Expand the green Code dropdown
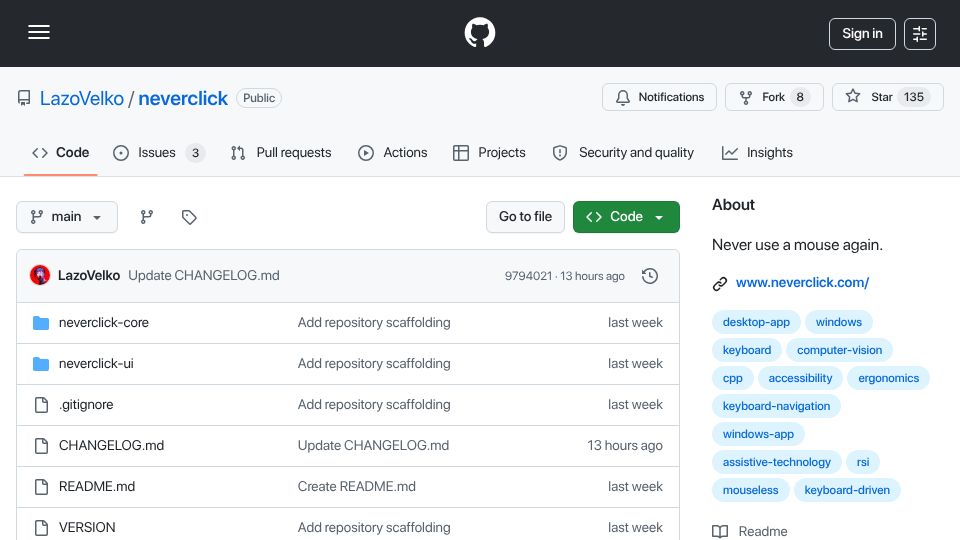Image resolution: width=960 pixels, height=540 pixels. pyautogui.click(x=626, y=217)
